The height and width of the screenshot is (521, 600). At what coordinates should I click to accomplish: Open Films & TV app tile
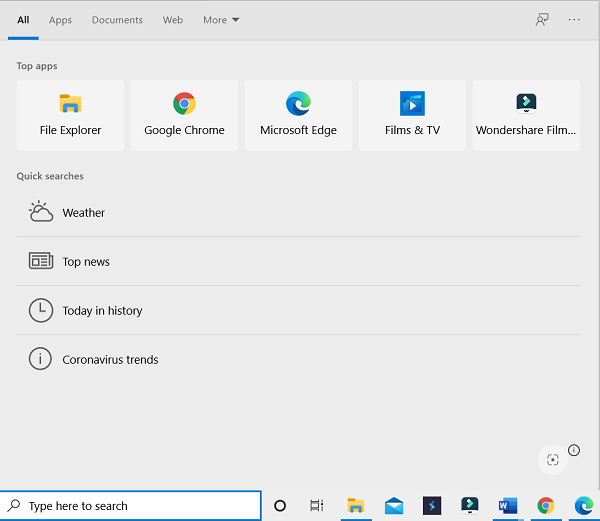412,115
